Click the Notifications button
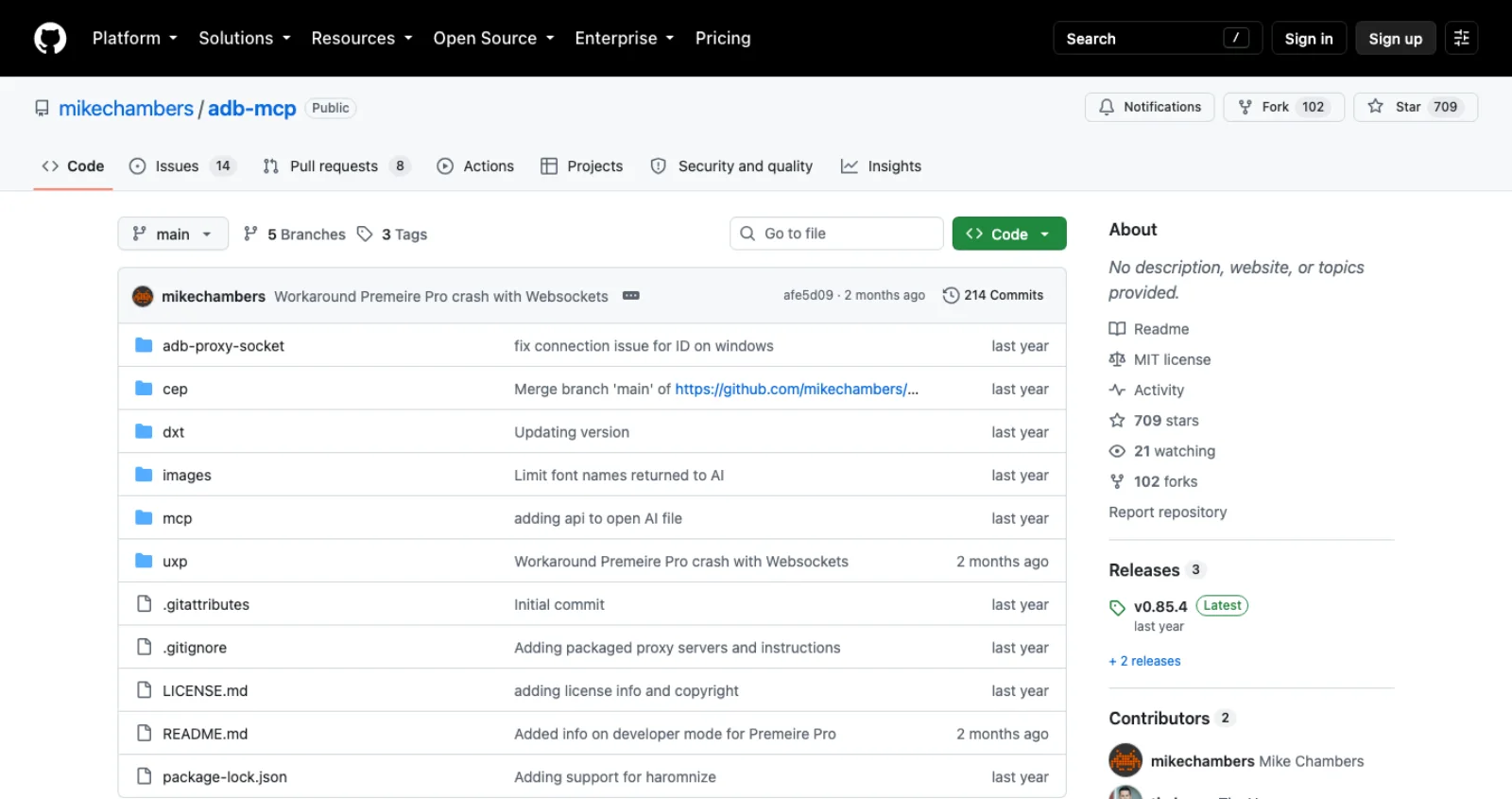The image size is (1512, 799). pyautogui.click(x=1150, y=107)
